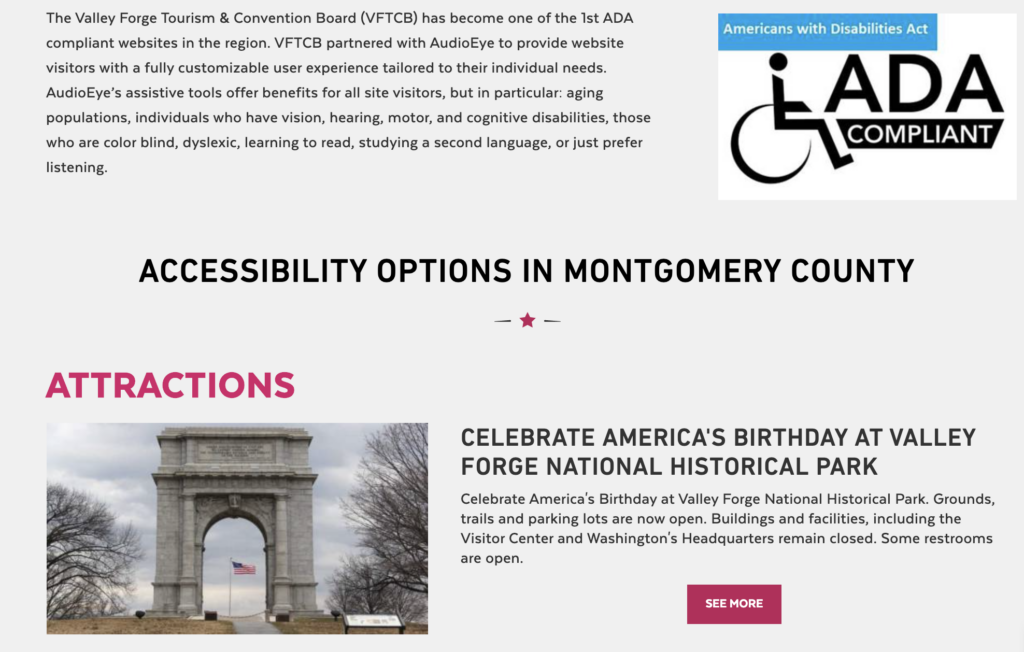Click the red star divider icon
Screen dimensions: 1024x652
pos(528,320)
